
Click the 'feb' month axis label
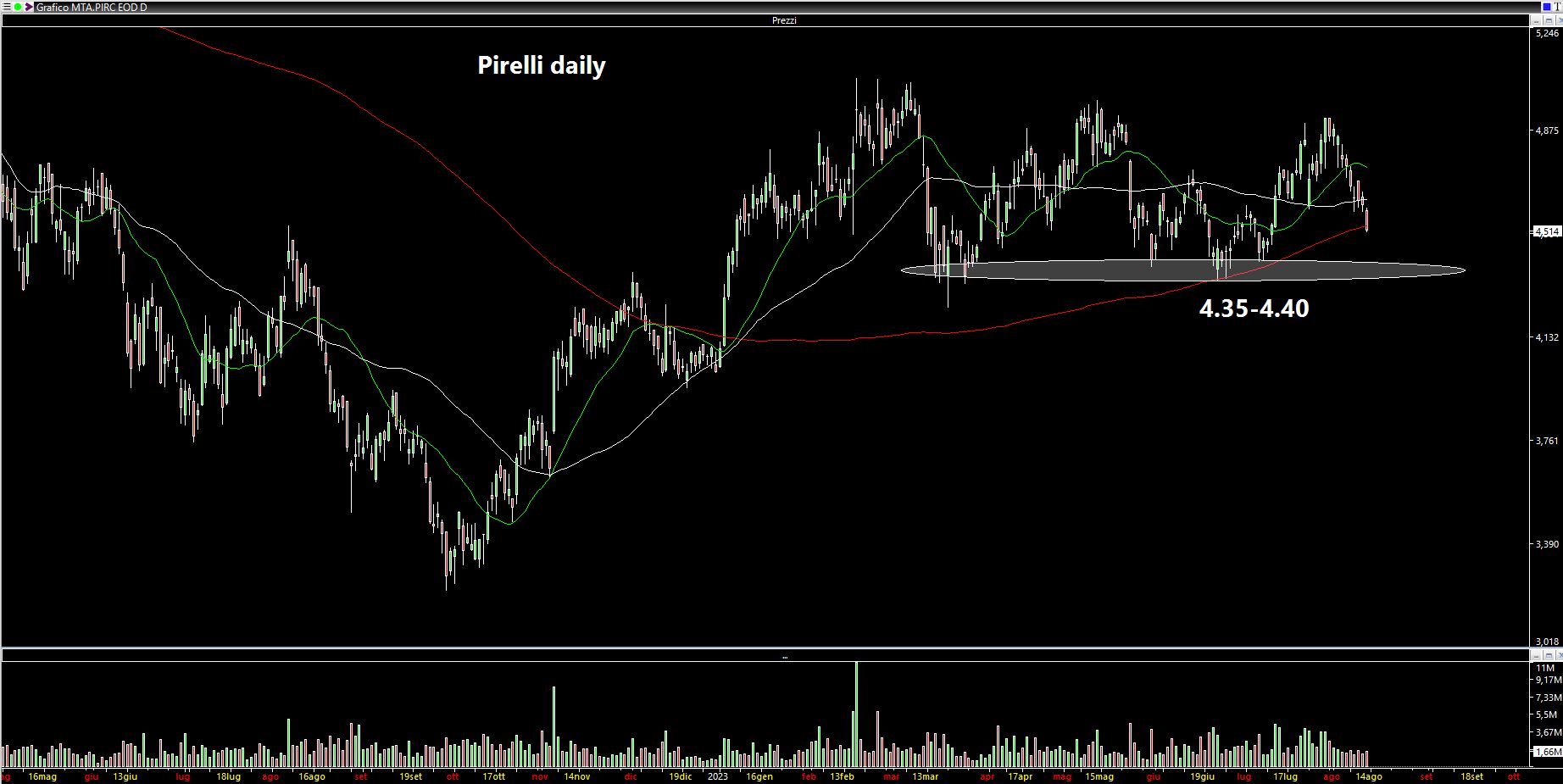[x=809, y=776]
